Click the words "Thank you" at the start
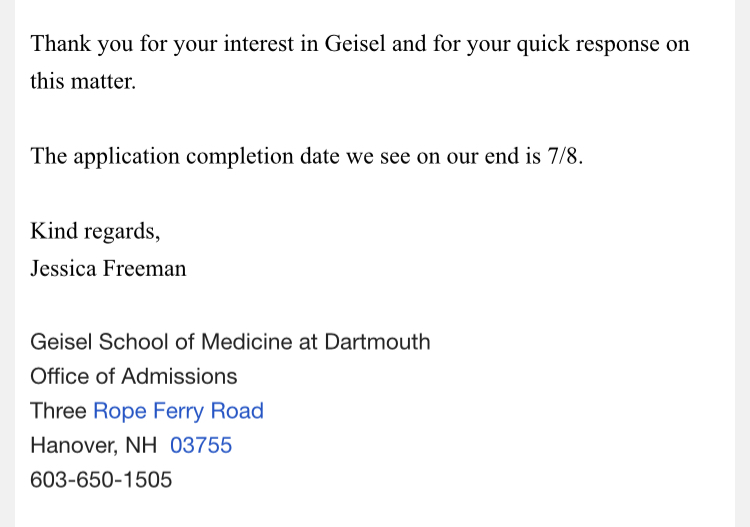 tap(82, 44)
